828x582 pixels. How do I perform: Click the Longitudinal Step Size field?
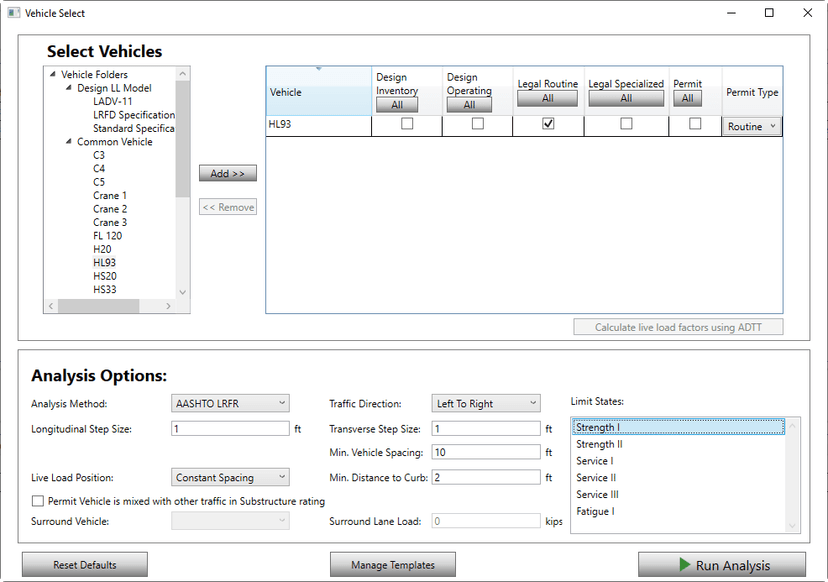(230, 429)
